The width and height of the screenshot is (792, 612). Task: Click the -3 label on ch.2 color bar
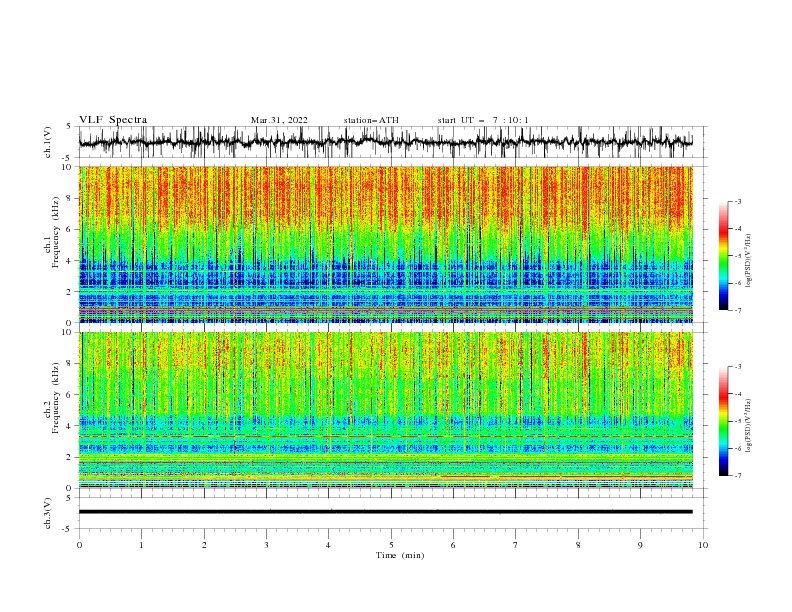(x=738, y=367)
